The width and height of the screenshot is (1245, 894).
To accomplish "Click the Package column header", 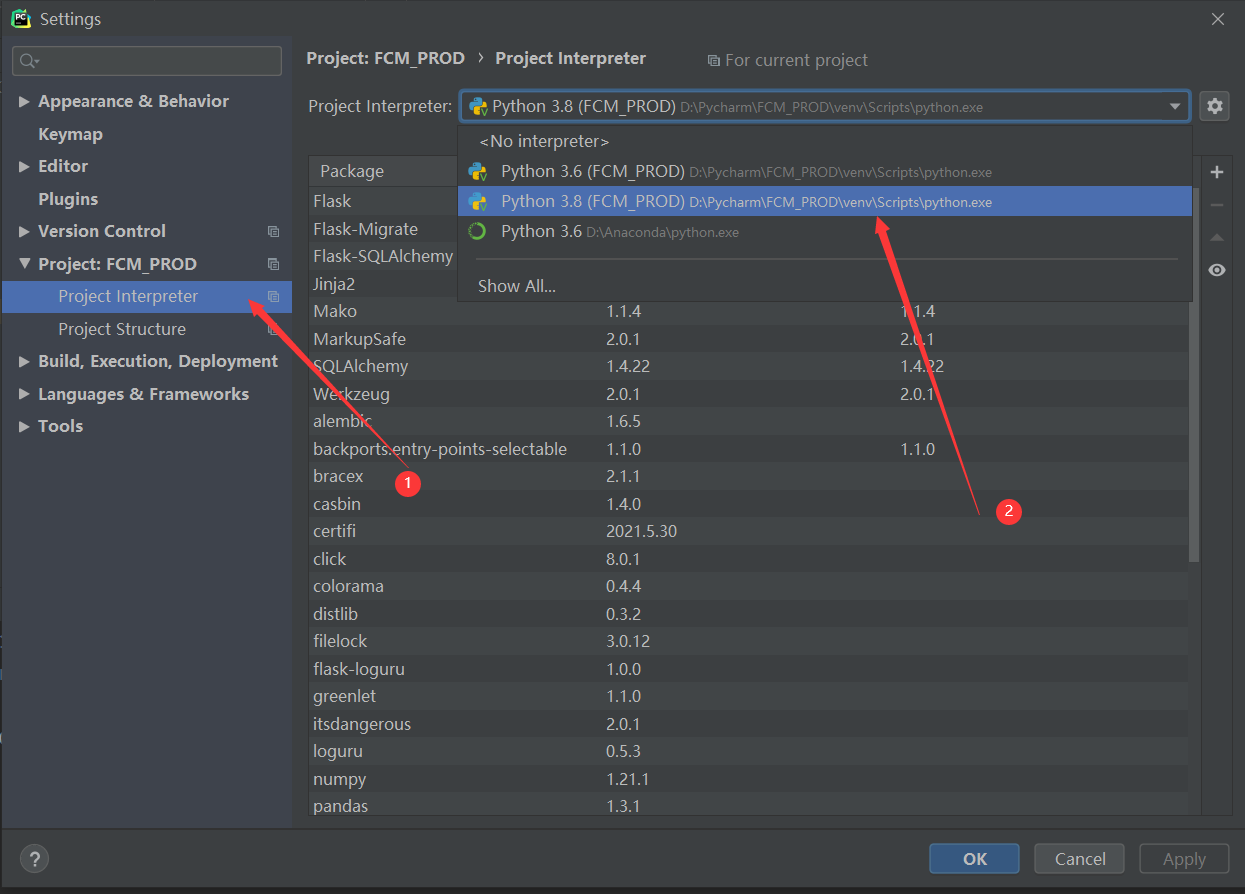I will click(x=383, y=171).
